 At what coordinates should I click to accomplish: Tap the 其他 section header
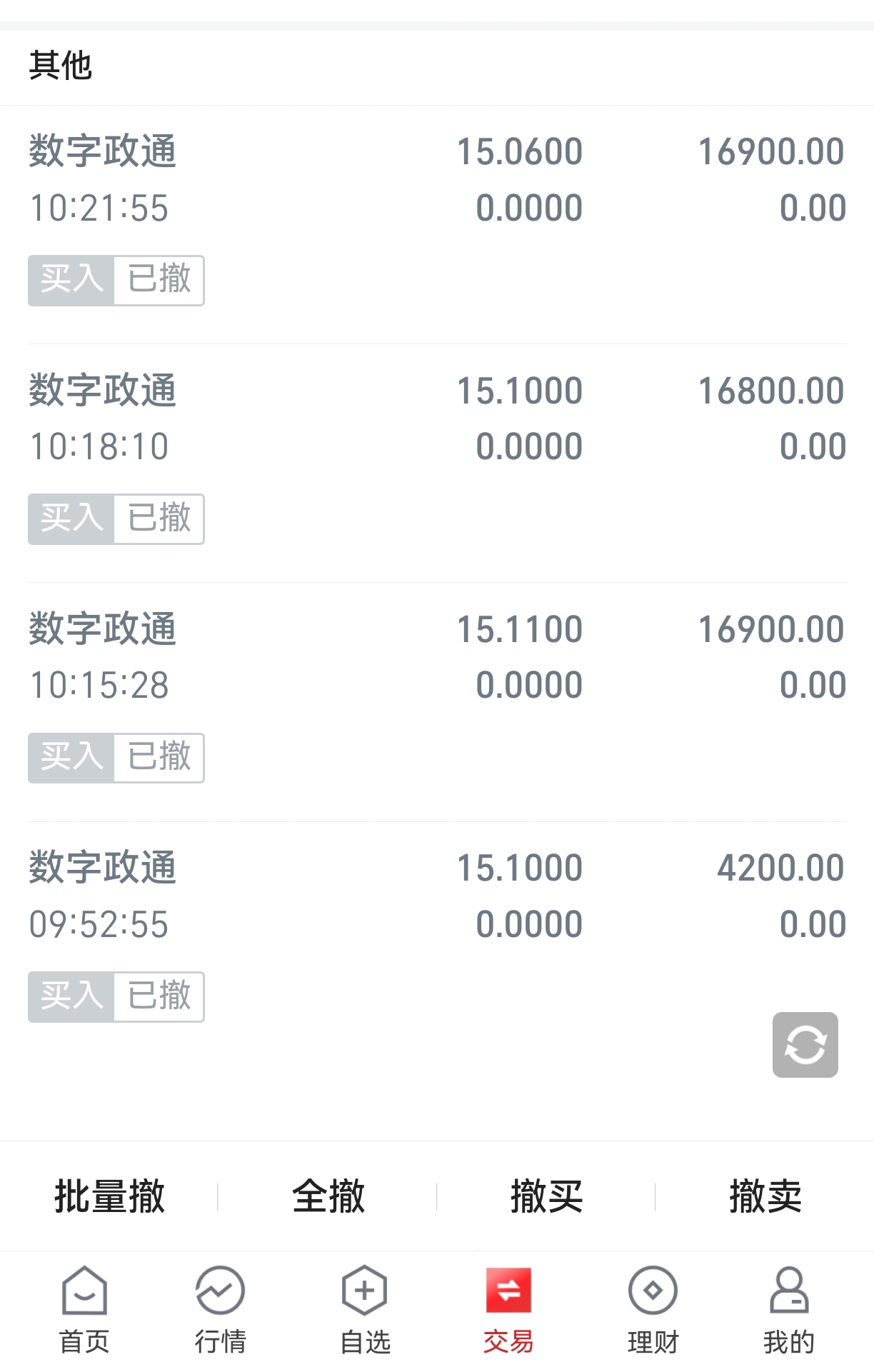point(61,66)
